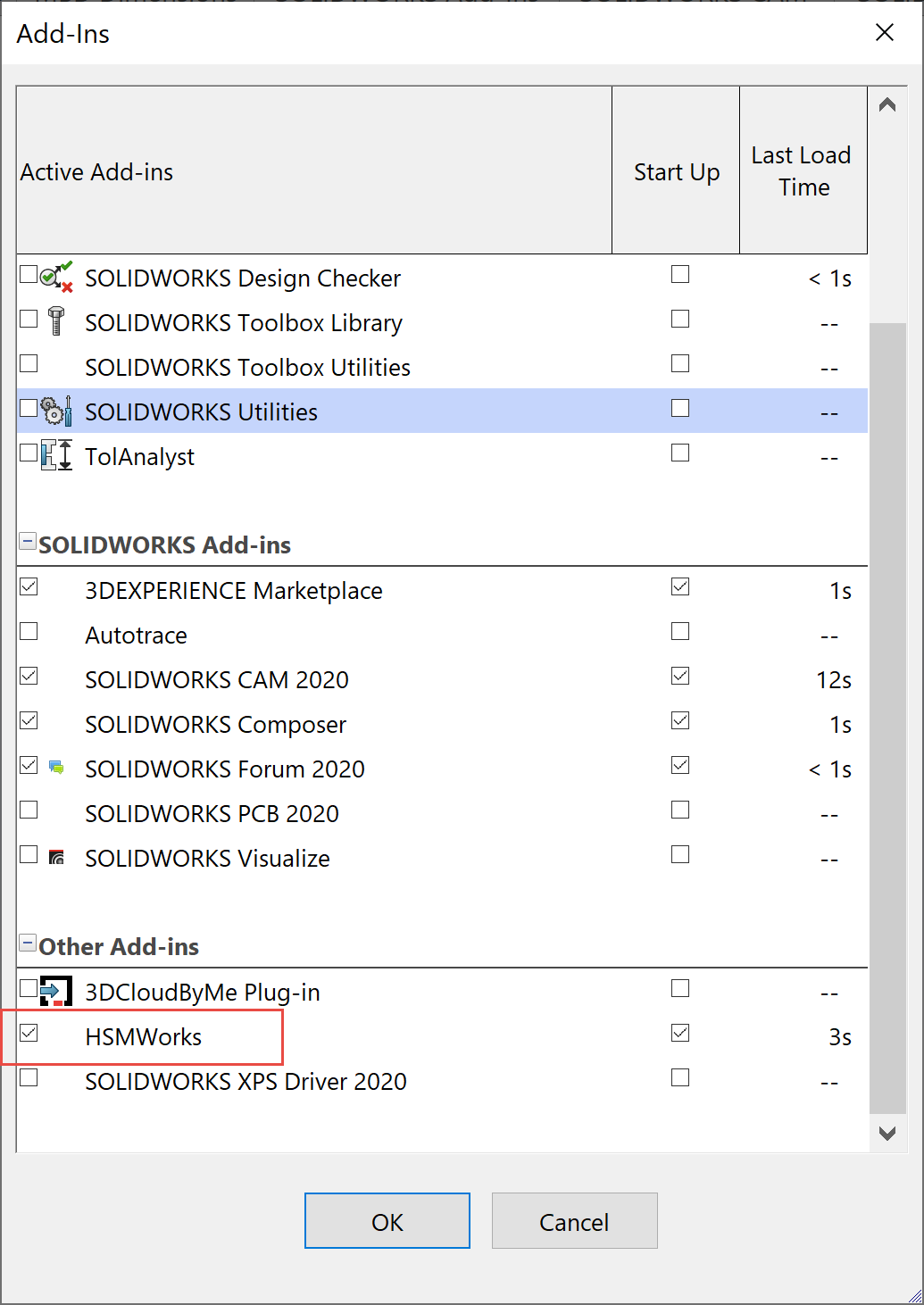
Task: Uncheck SOLIDWORKS CAM 2020 active checkbox
Action: click(x=29, y=676)
